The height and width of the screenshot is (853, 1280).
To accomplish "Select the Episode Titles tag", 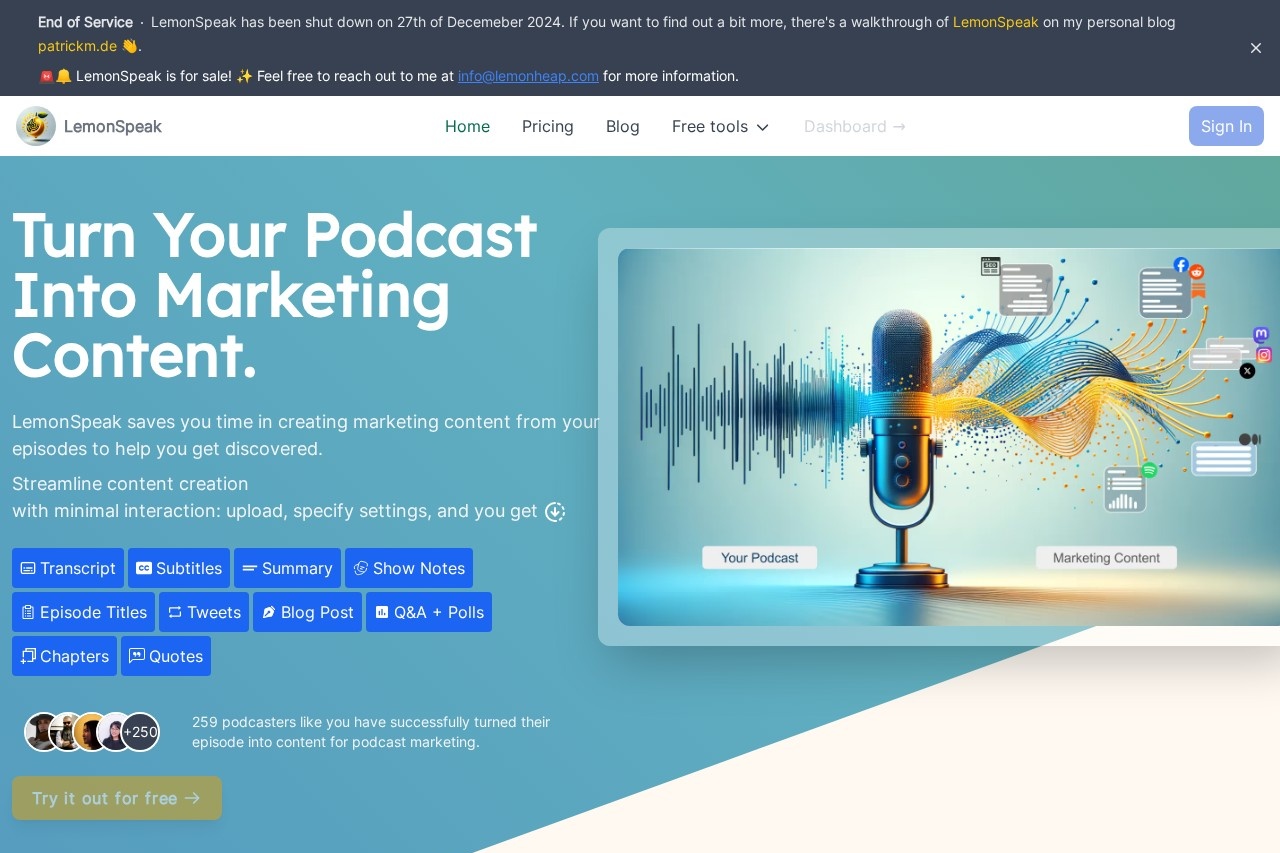I will click(83, 612).
